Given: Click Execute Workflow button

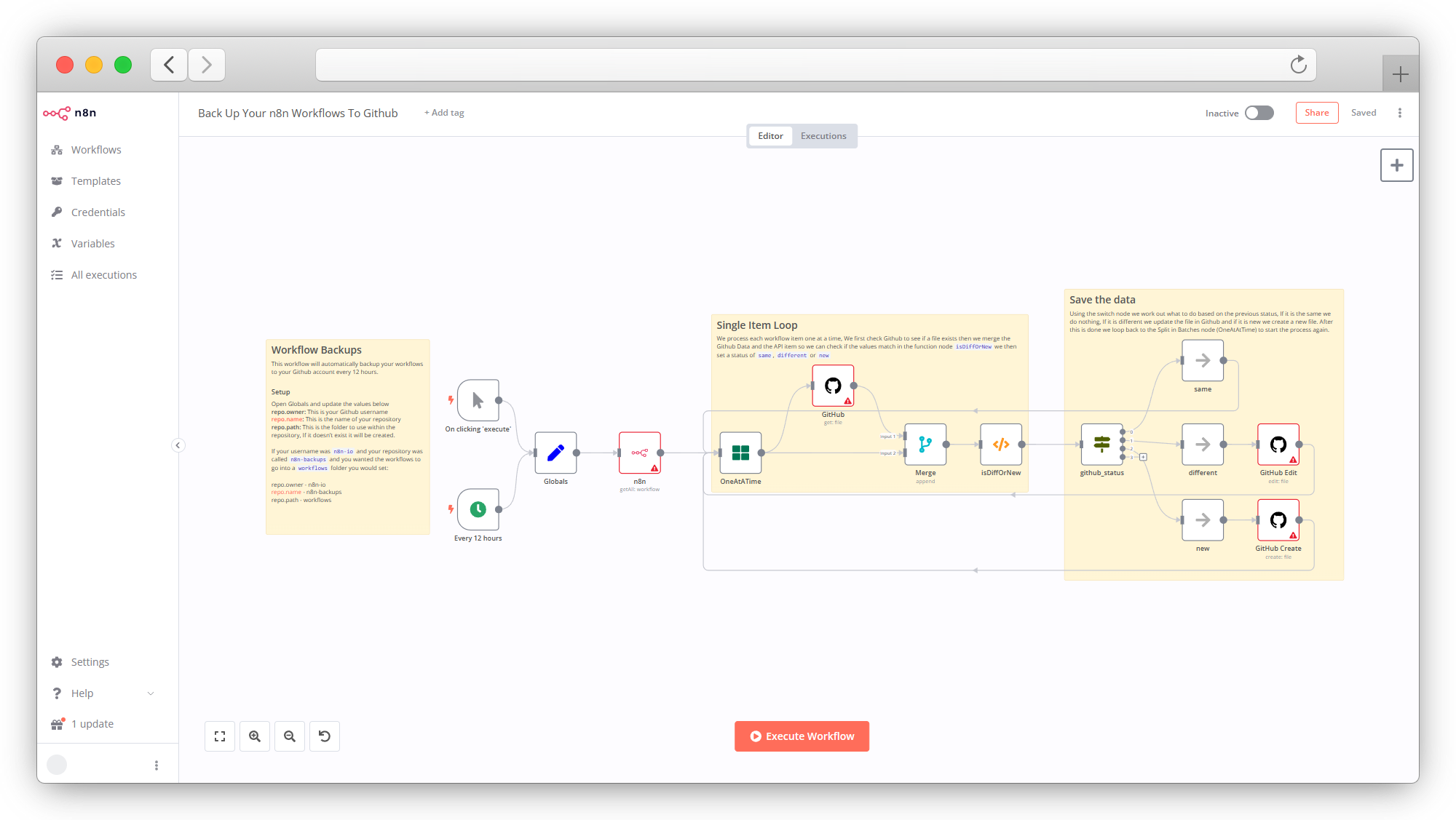Looking at the screenshot, I should [x=802, y=736].
